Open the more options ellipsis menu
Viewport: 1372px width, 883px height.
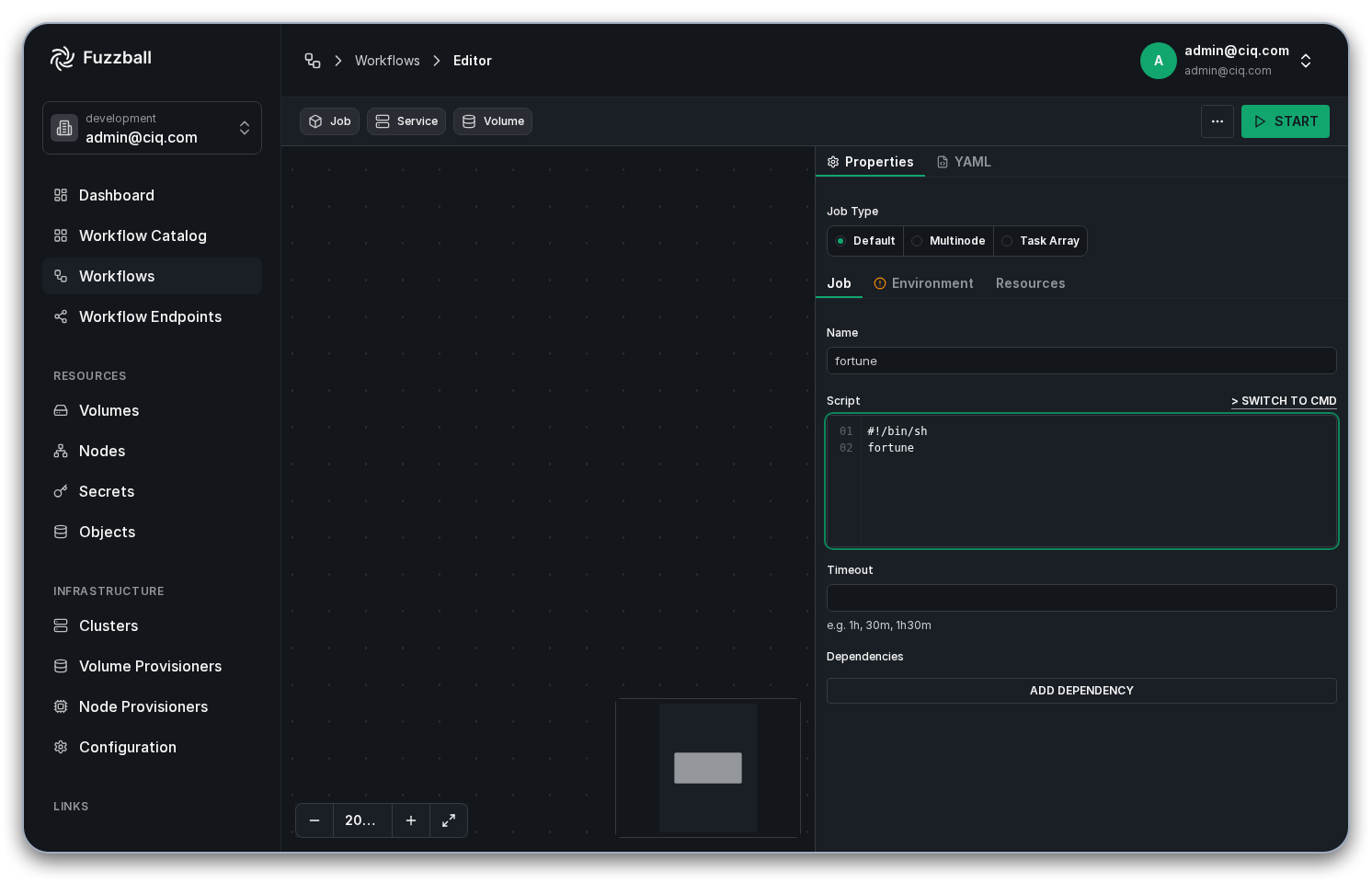click(1218, 121)
